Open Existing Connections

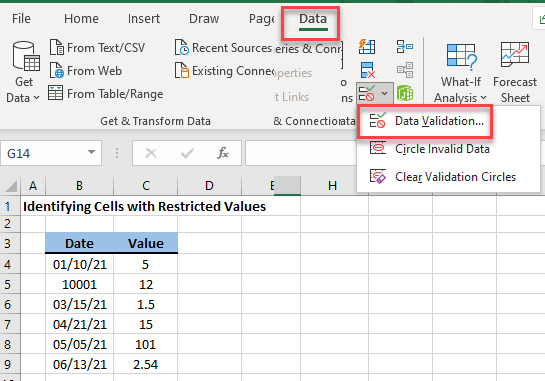tap(225, 71)
